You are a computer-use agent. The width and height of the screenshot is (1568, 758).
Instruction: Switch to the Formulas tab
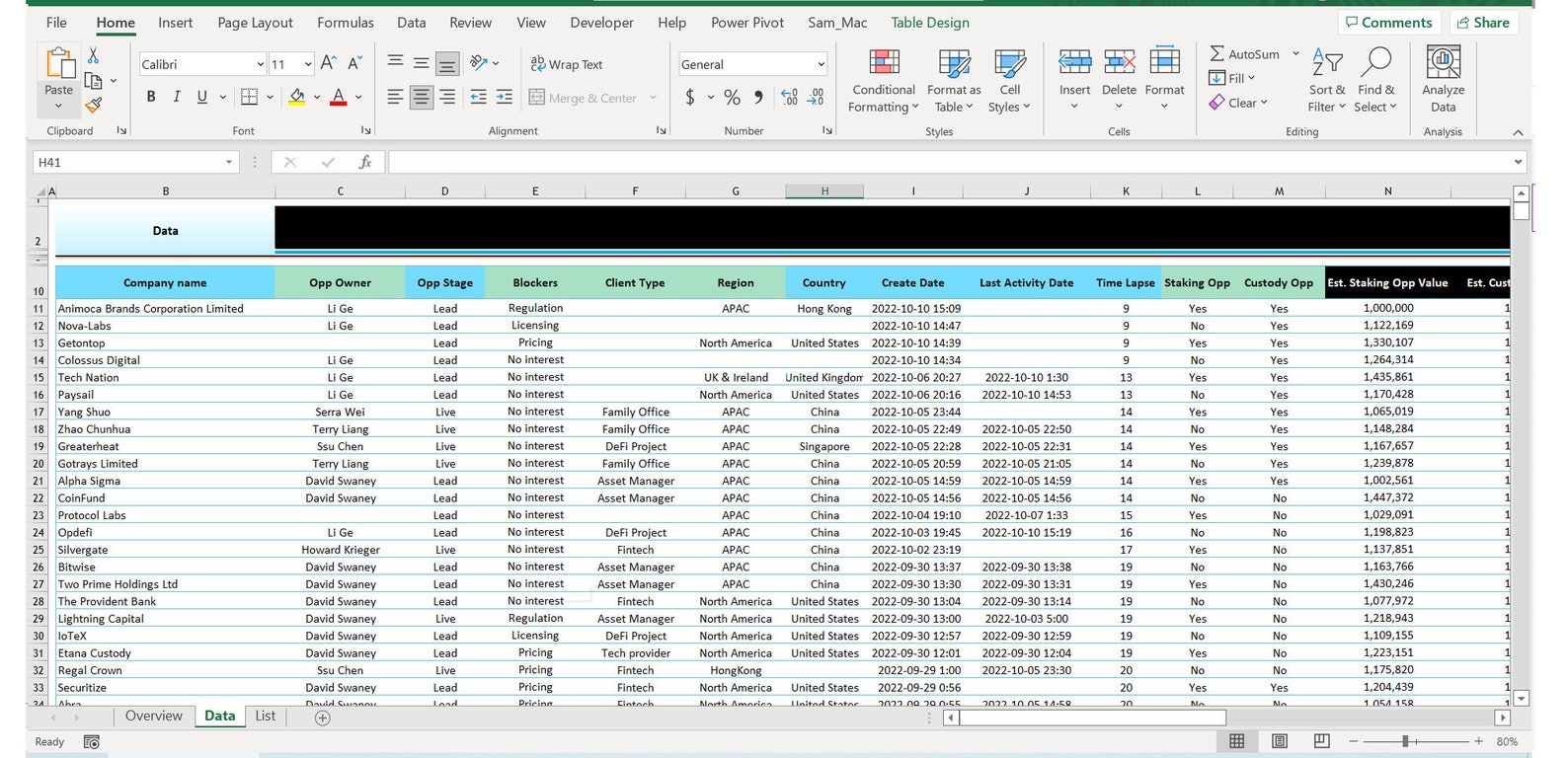pos(346,23)
